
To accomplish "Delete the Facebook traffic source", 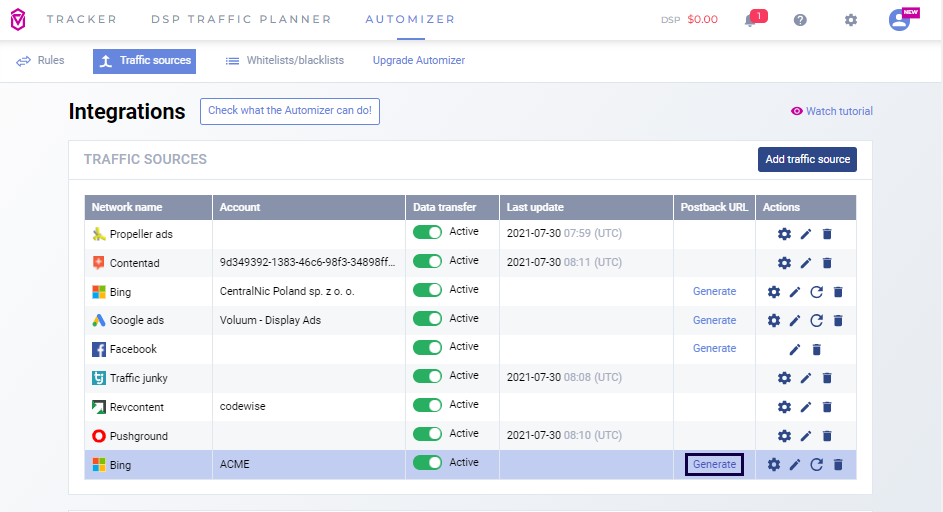I will 816,349.
